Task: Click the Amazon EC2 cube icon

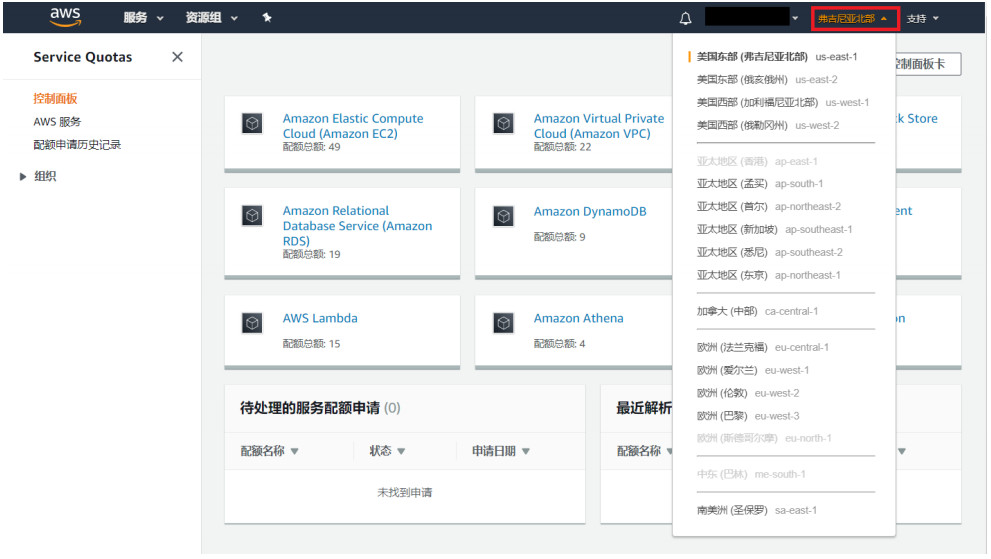Action: coord(252,123)
